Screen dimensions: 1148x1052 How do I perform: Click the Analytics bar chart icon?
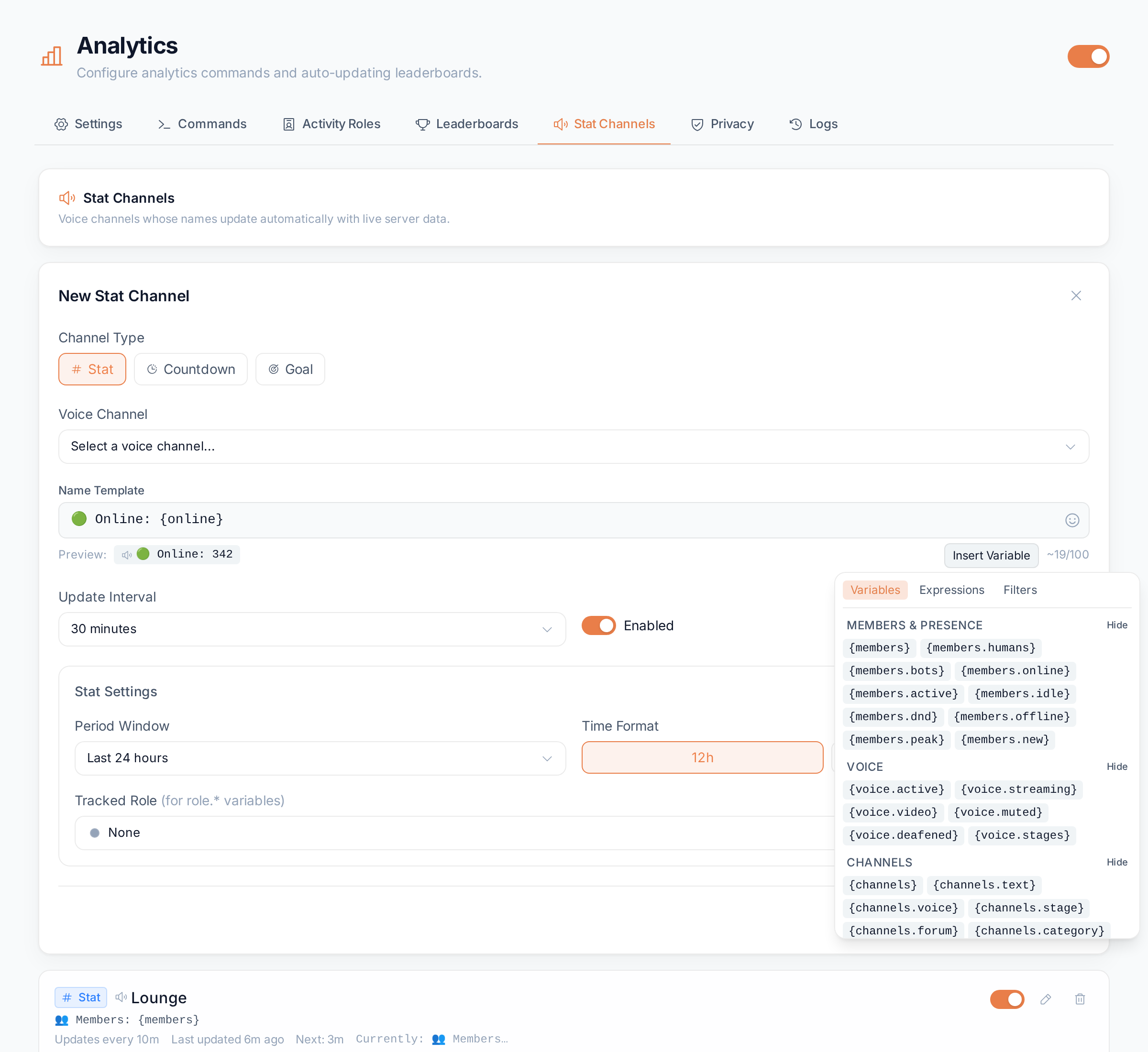[x=52, y=56]
